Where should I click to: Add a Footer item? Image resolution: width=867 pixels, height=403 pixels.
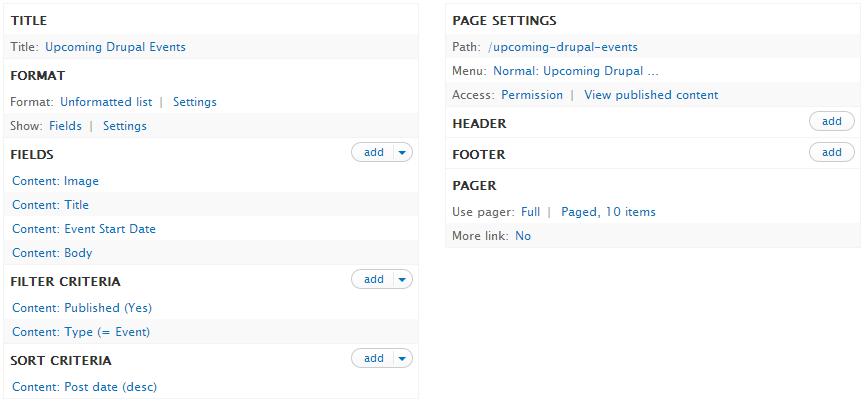[832, 153]
